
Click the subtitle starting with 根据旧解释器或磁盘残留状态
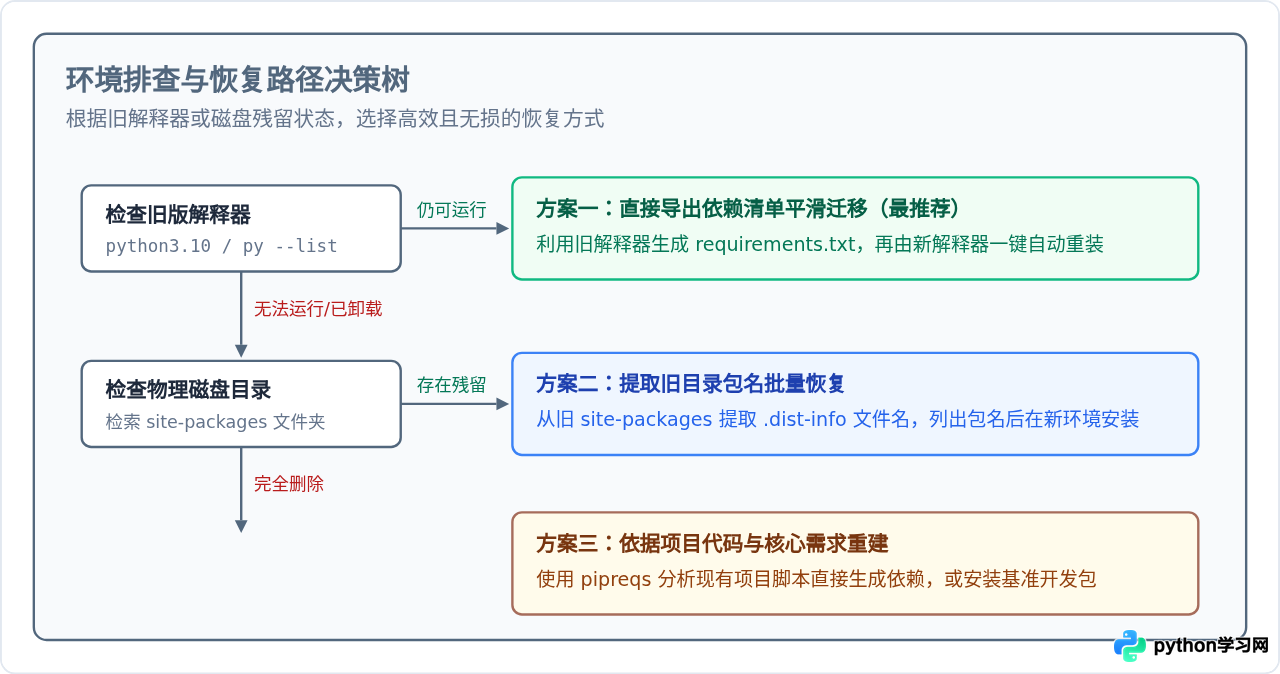tap(335, 119)
